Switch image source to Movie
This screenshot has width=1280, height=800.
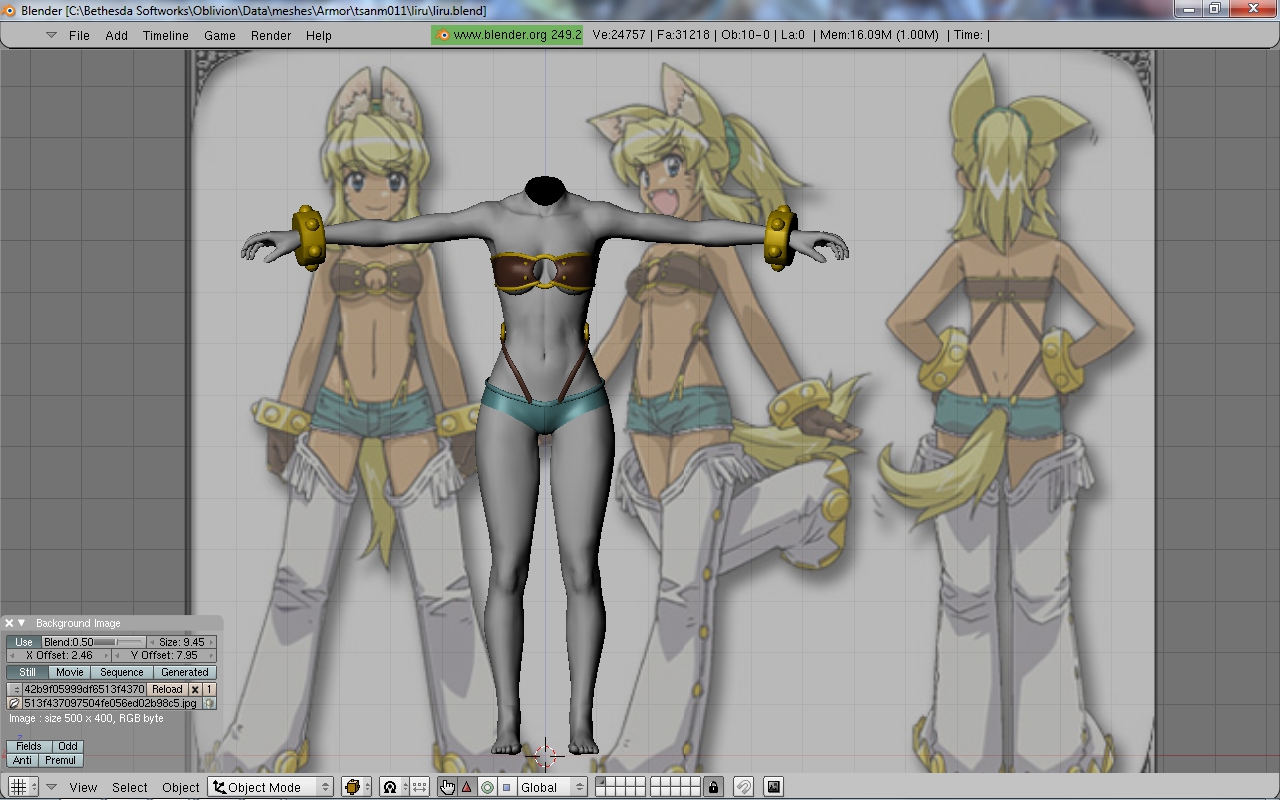(70, 672)
